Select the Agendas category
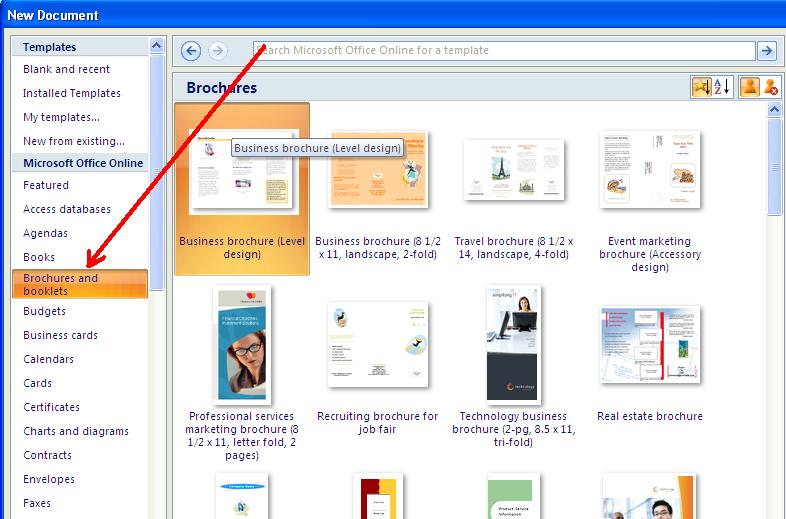 45,234
